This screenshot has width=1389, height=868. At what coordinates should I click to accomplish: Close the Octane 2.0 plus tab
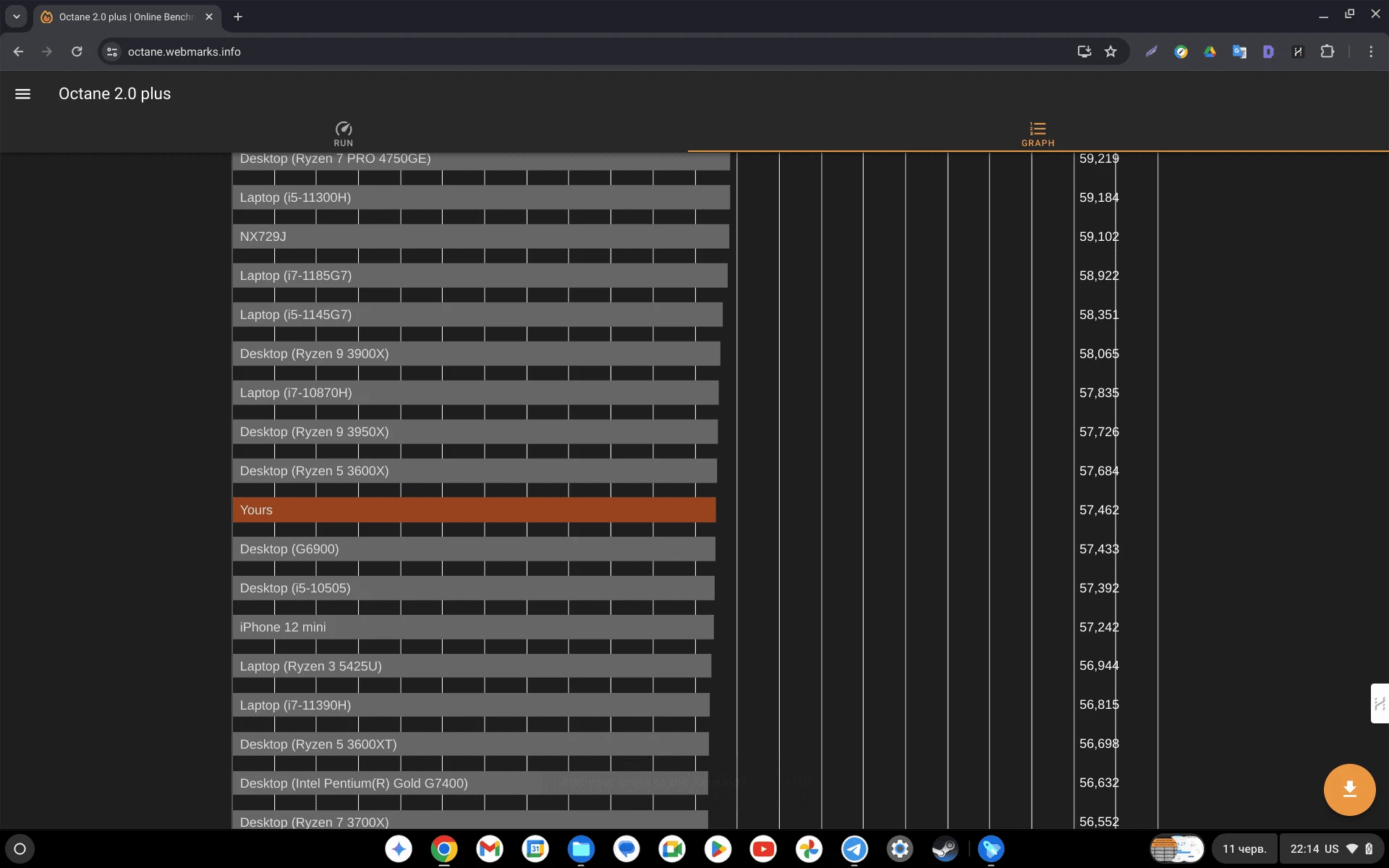pos(209,17)
